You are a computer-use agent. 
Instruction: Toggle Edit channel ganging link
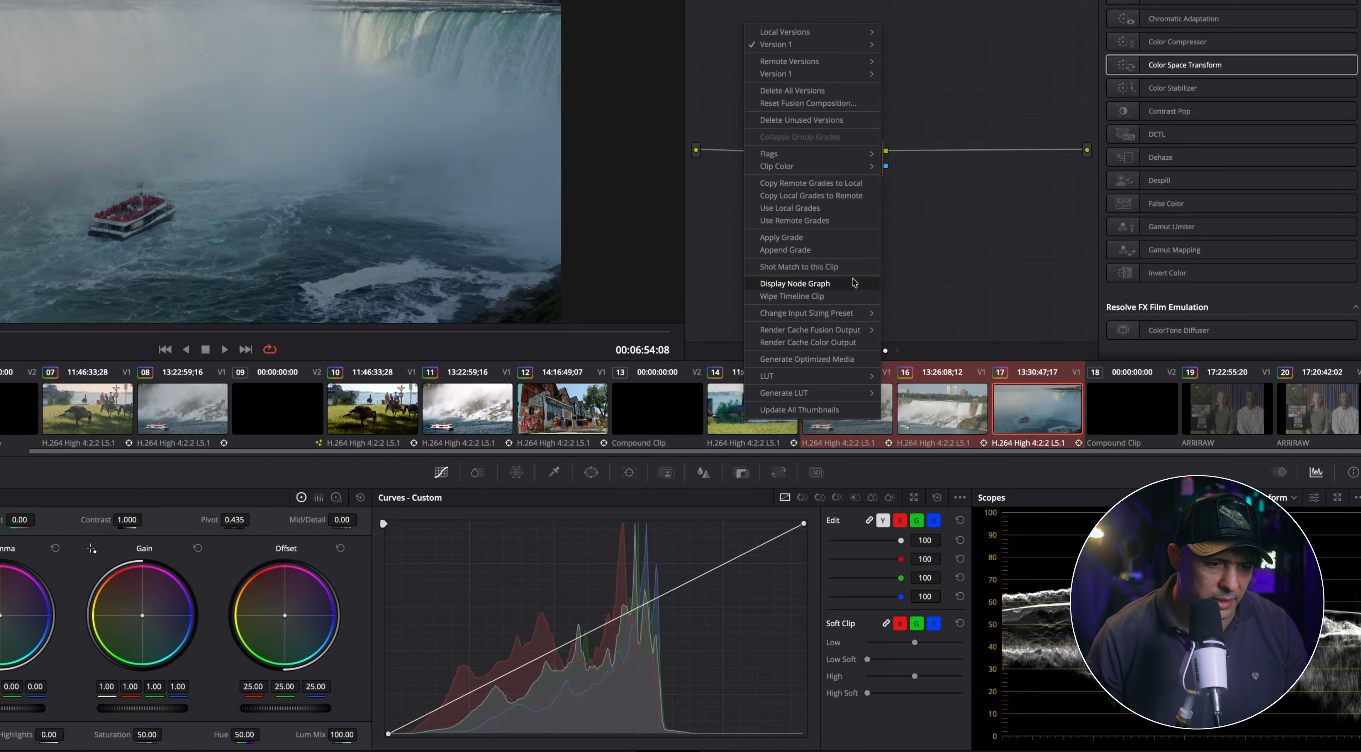click(x=869, y=520)
